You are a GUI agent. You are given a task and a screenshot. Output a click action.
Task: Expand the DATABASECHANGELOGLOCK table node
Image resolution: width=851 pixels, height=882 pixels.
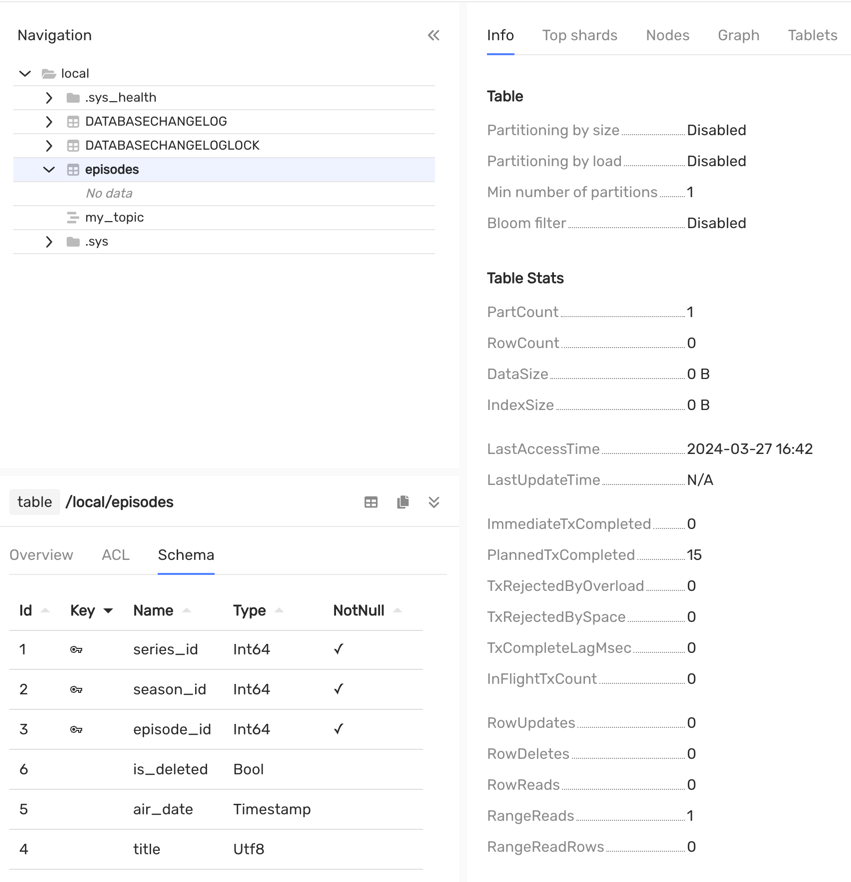tap(47, 145)
